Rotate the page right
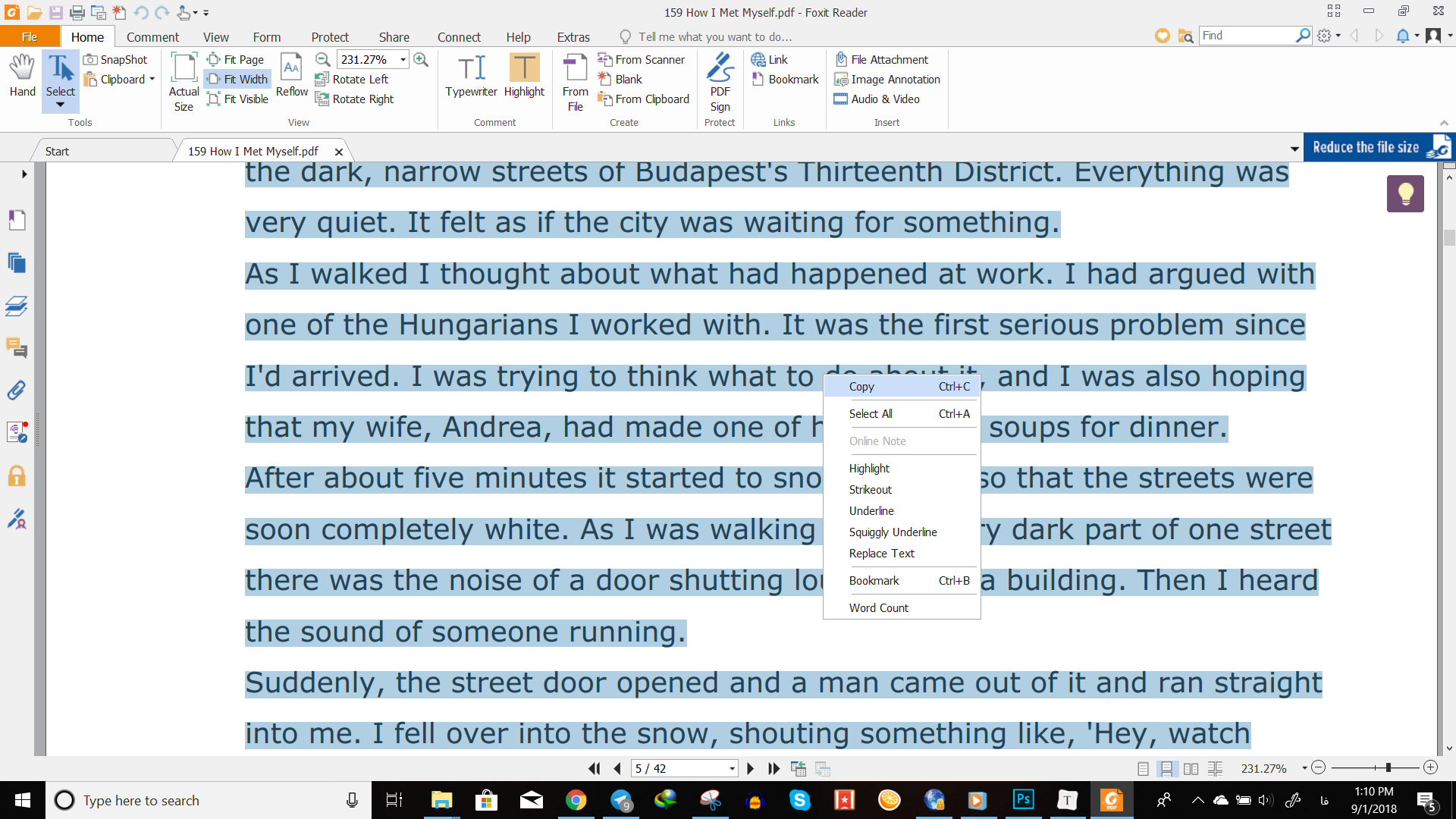The image size is (1456, 819). click(354, 99)
